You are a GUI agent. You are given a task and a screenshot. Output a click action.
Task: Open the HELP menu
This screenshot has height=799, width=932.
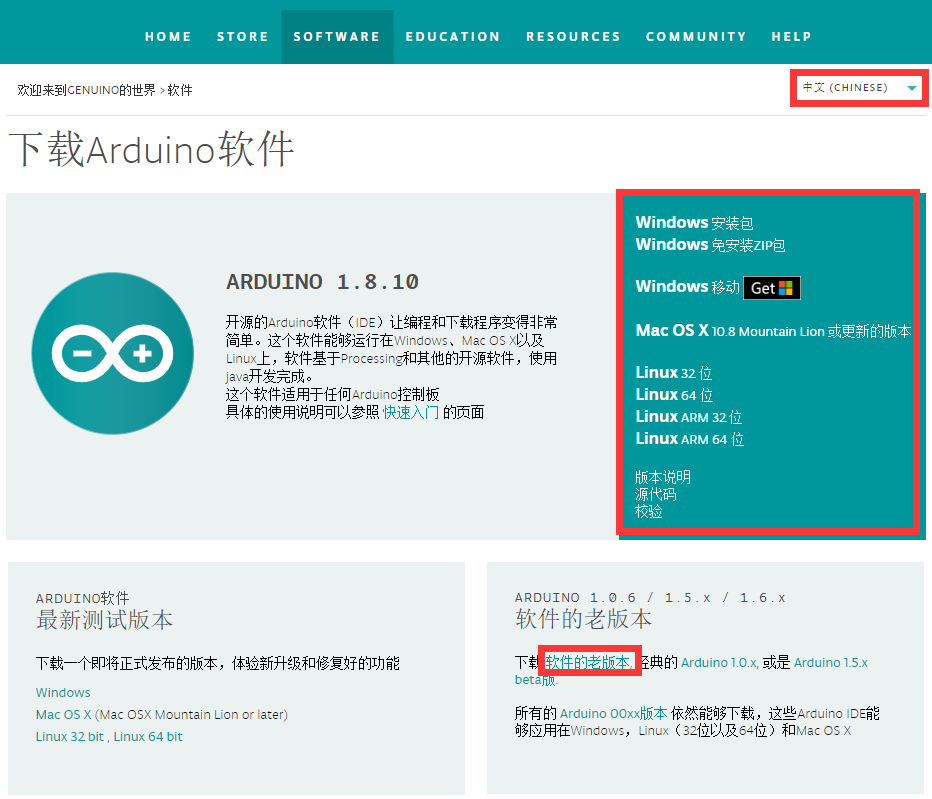click(x=792, y=37)
